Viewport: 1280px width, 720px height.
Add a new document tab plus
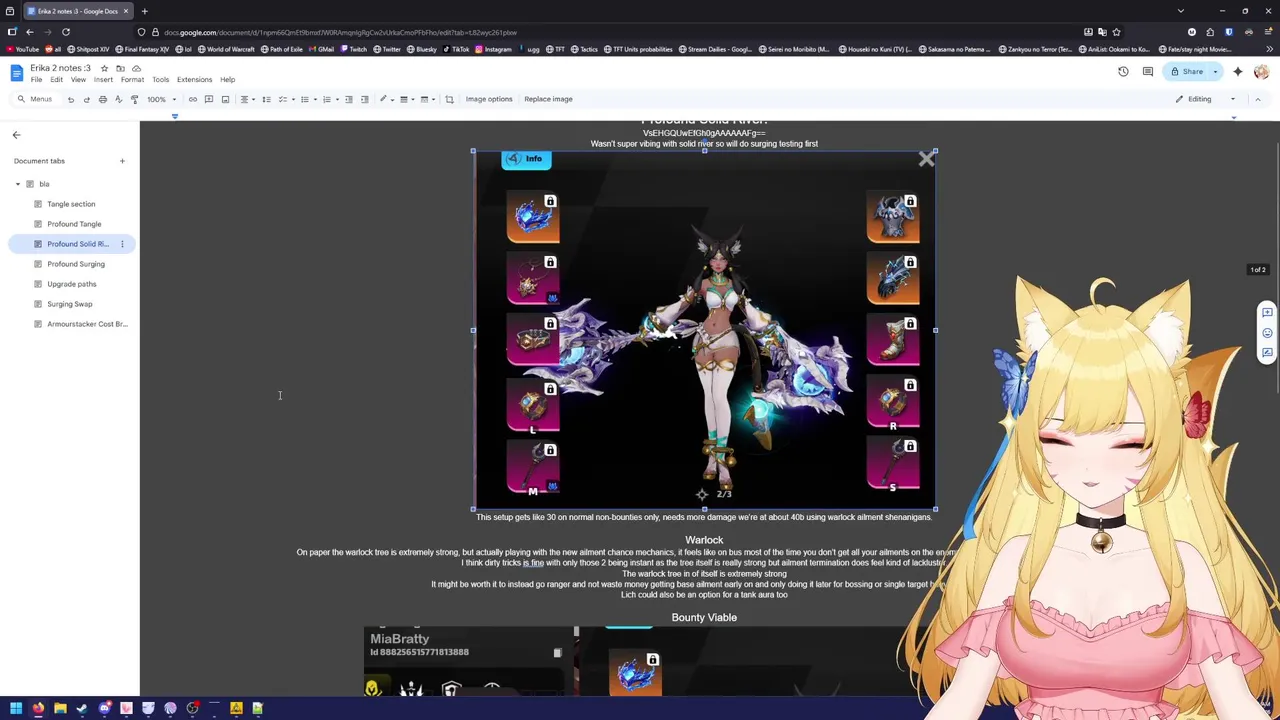click(122, 161)
